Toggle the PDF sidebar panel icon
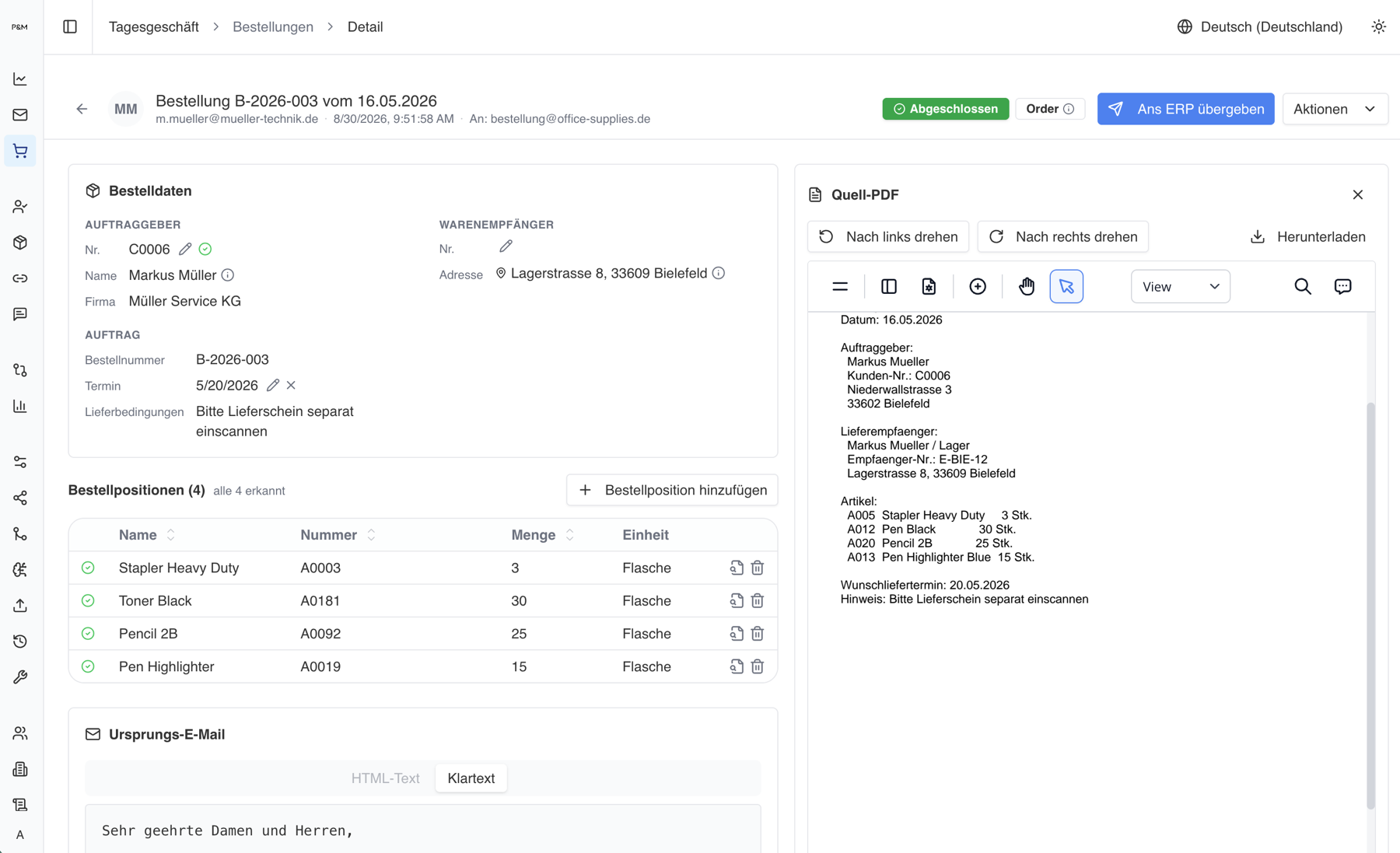Screen dimensions: 1400x853 coord(889,286)
